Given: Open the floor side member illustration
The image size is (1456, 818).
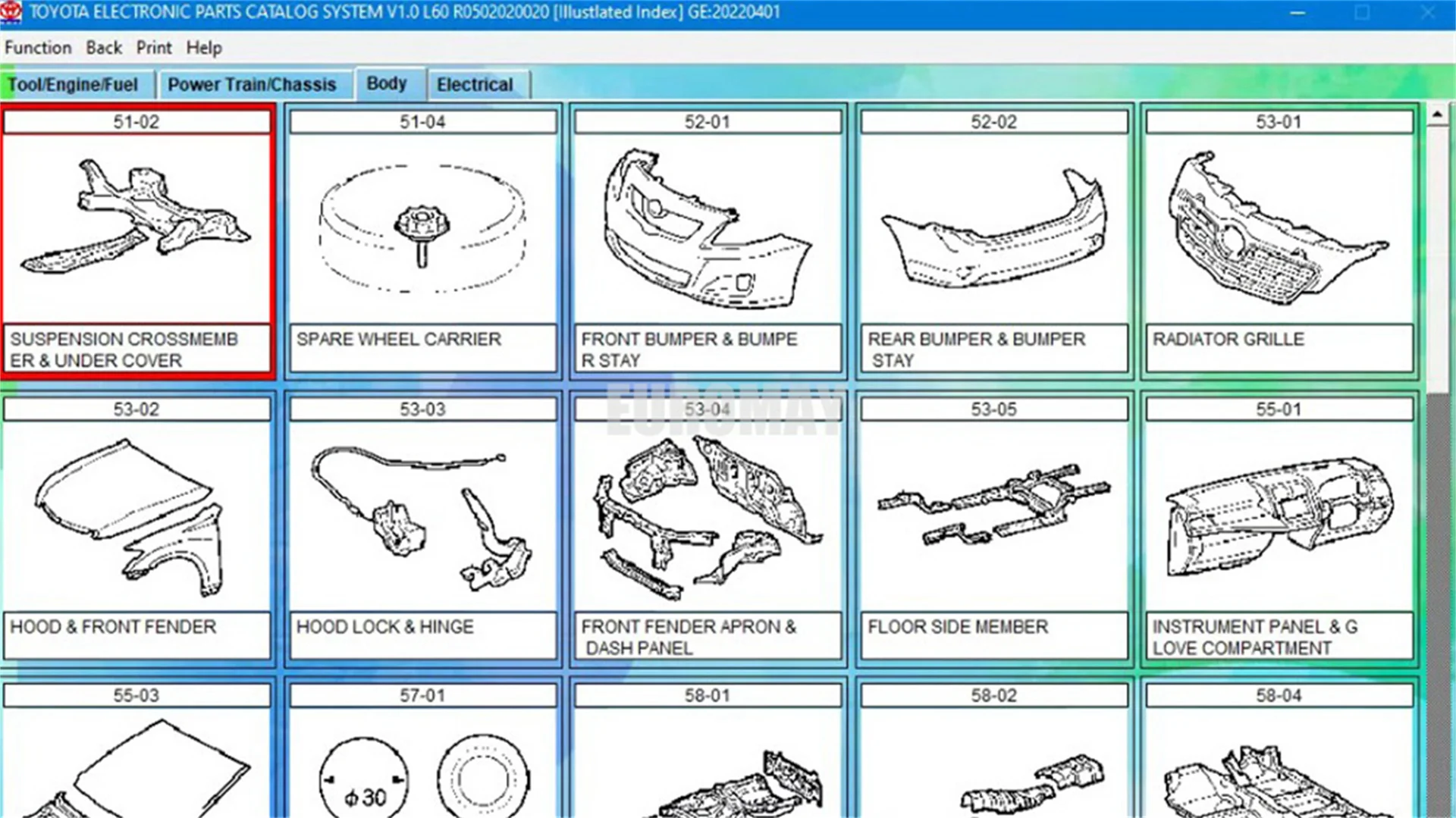Looking at the screenshot, I should point(994,516).
